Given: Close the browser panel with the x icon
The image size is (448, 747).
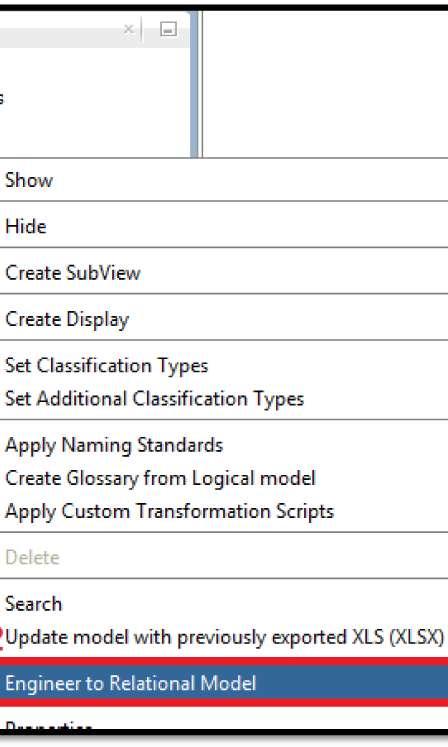Looking at the screenshot, I should coord(128,30).
